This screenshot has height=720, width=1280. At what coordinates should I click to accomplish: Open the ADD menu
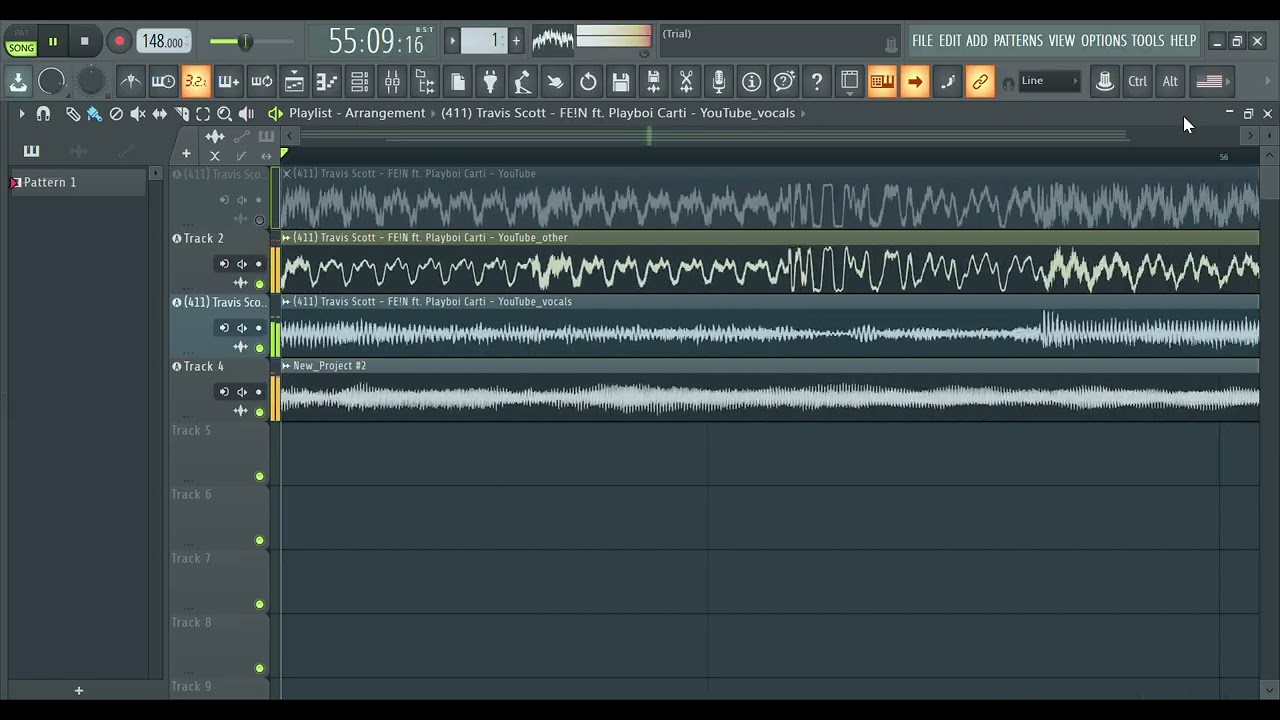pos(977,41)
